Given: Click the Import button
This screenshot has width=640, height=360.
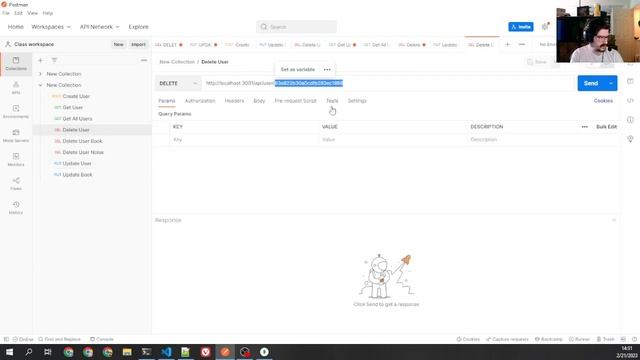Looking at the screenshot, I should pyautogui.click(x=138, y=44).
